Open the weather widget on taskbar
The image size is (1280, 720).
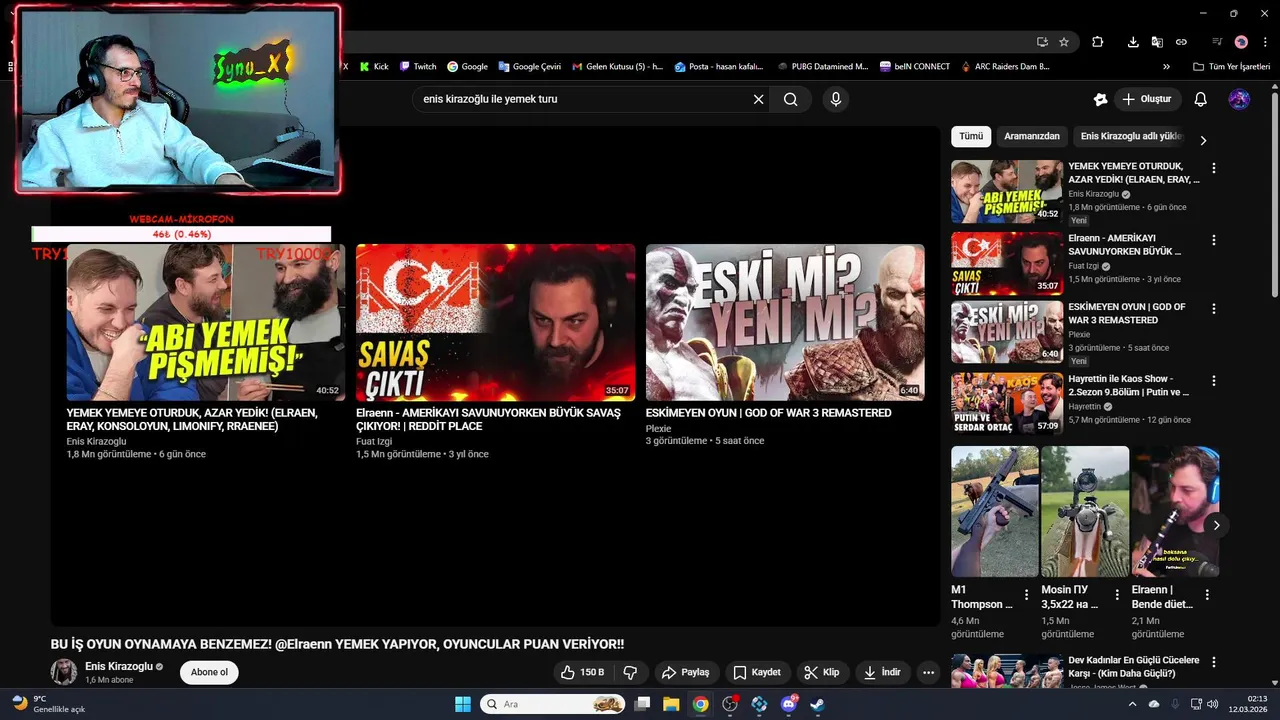pos(50,704)
